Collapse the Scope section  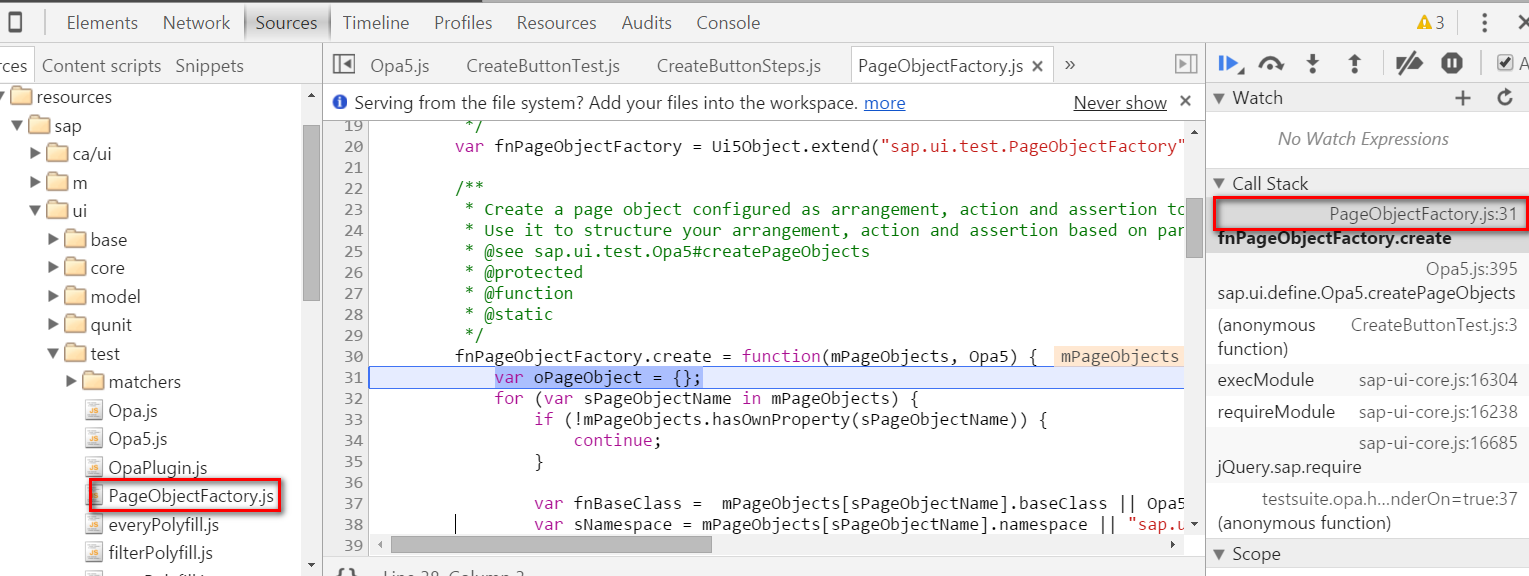pyautogui.click(x=1219, y=554)
